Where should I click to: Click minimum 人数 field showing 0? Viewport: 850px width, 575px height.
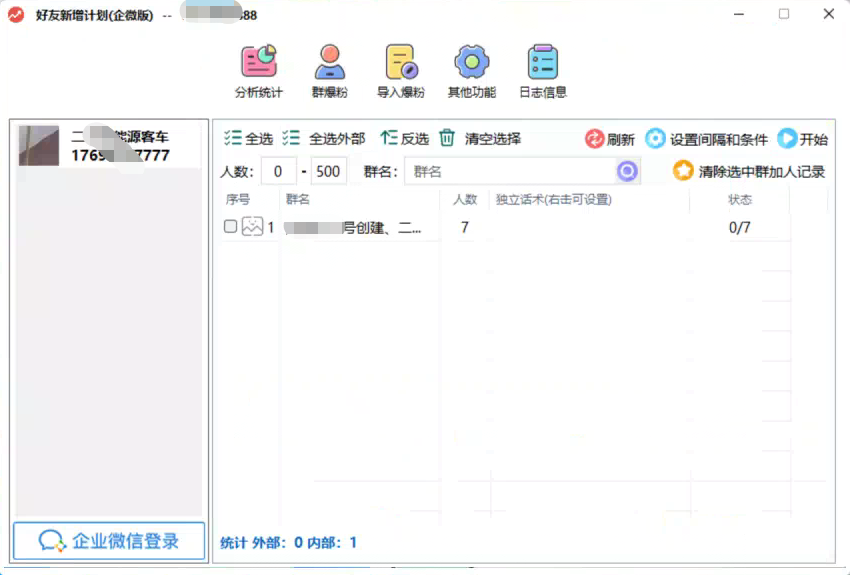(x=278, y=171)
